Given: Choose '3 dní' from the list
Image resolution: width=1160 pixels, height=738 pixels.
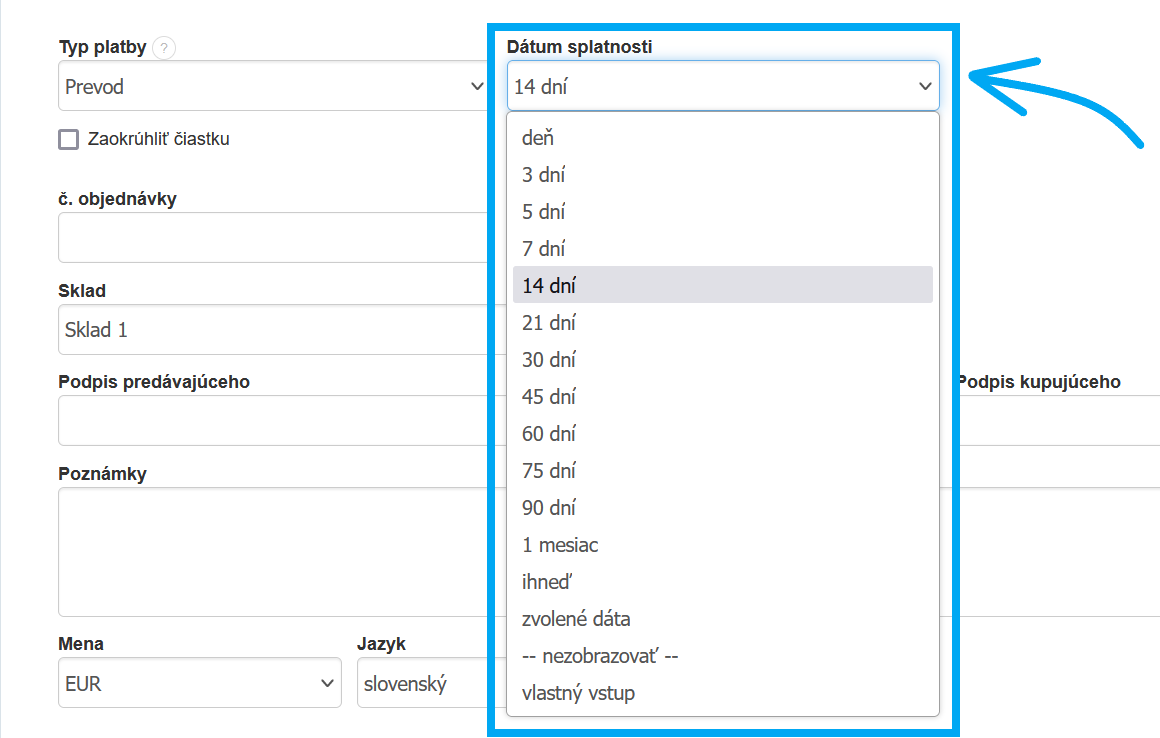Looking at the screenshot, I should (544, 175).
